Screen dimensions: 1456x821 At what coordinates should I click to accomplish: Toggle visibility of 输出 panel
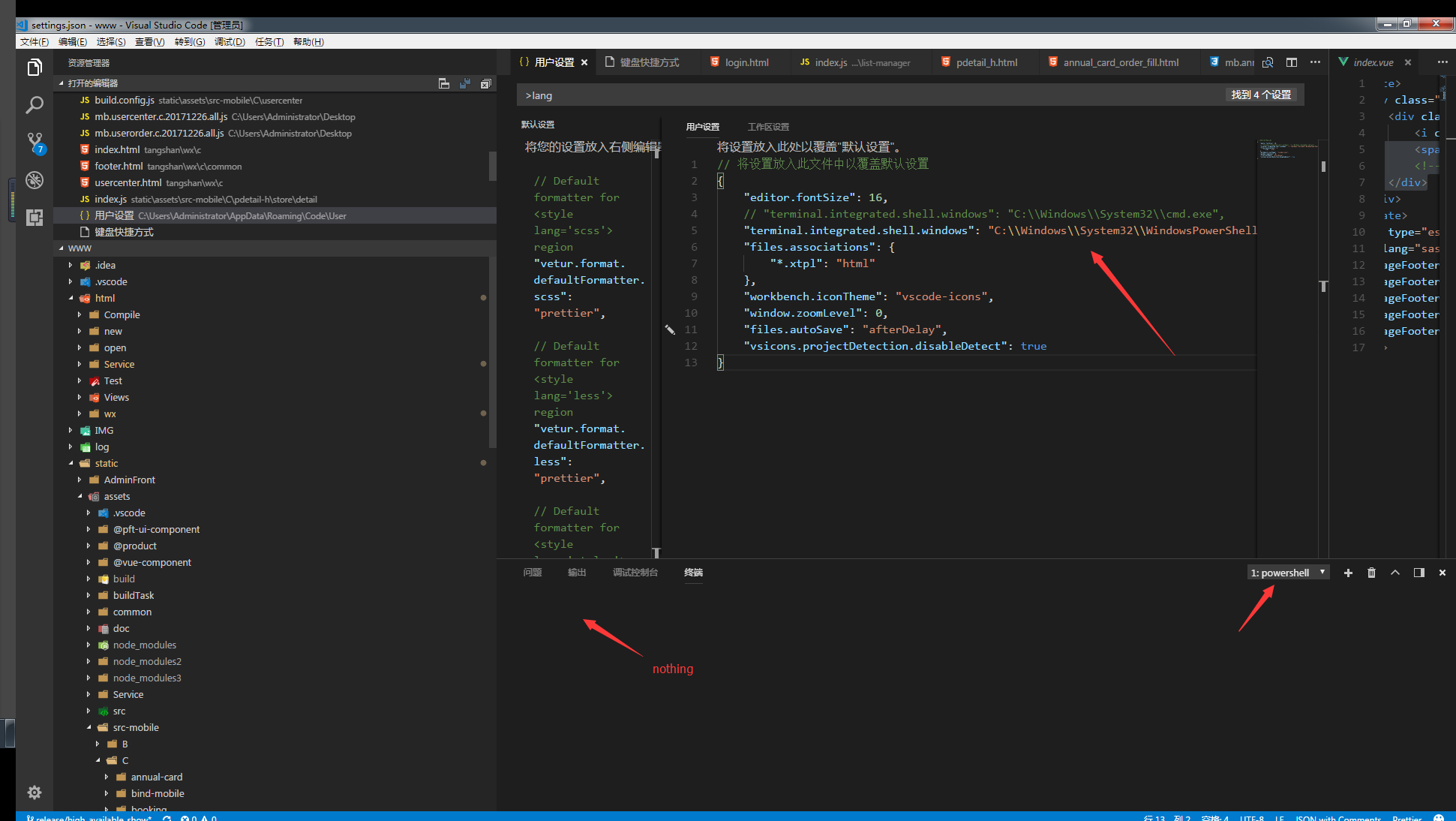pyautogui.click(x=577, y=572)
